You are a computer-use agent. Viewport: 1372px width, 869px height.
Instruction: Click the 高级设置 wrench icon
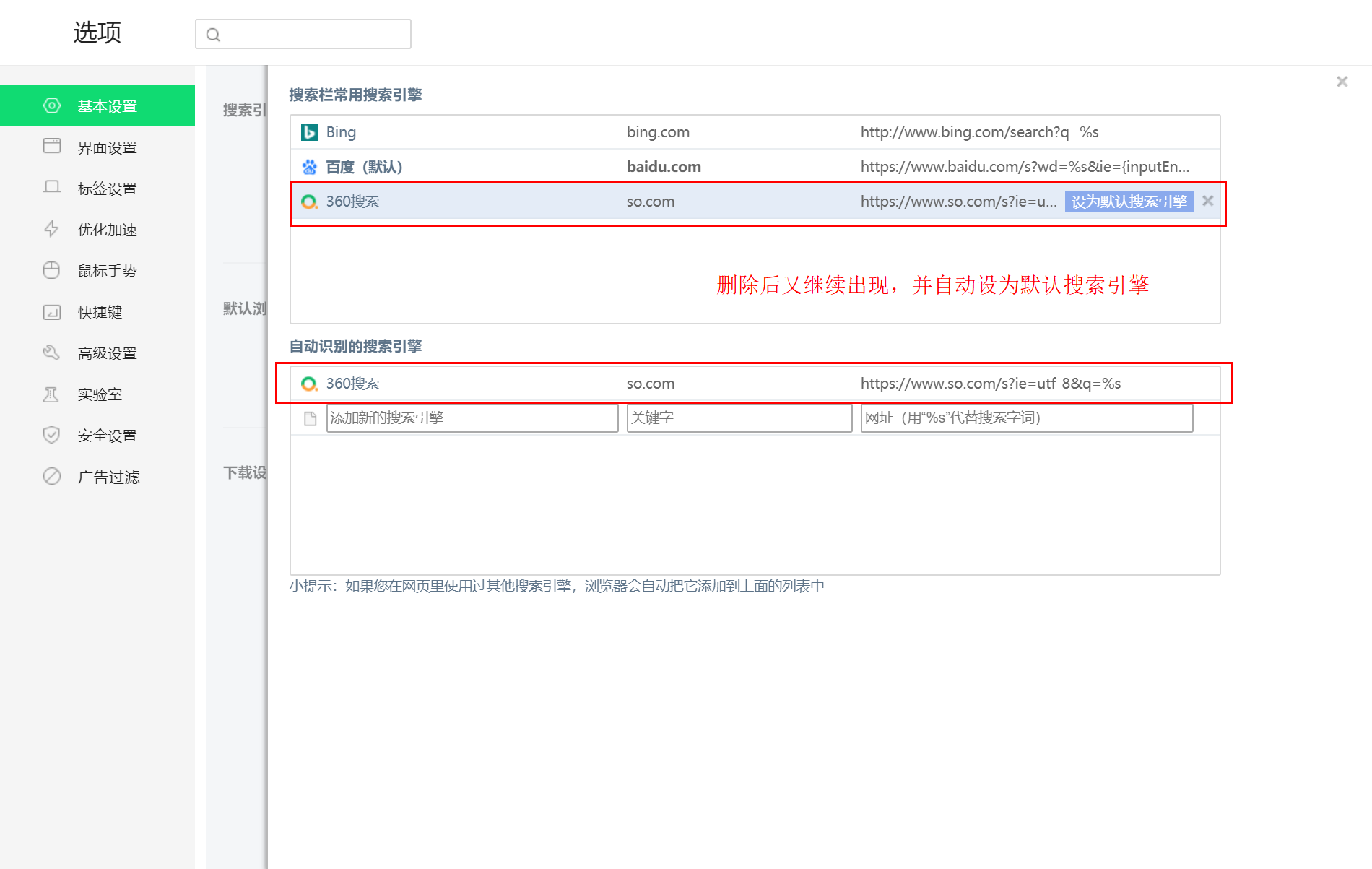tap(51, 353)
